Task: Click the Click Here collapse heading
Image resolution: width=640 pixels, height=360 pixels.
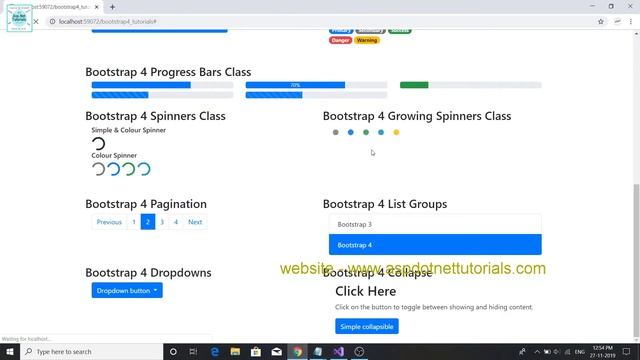Action: 365,291
